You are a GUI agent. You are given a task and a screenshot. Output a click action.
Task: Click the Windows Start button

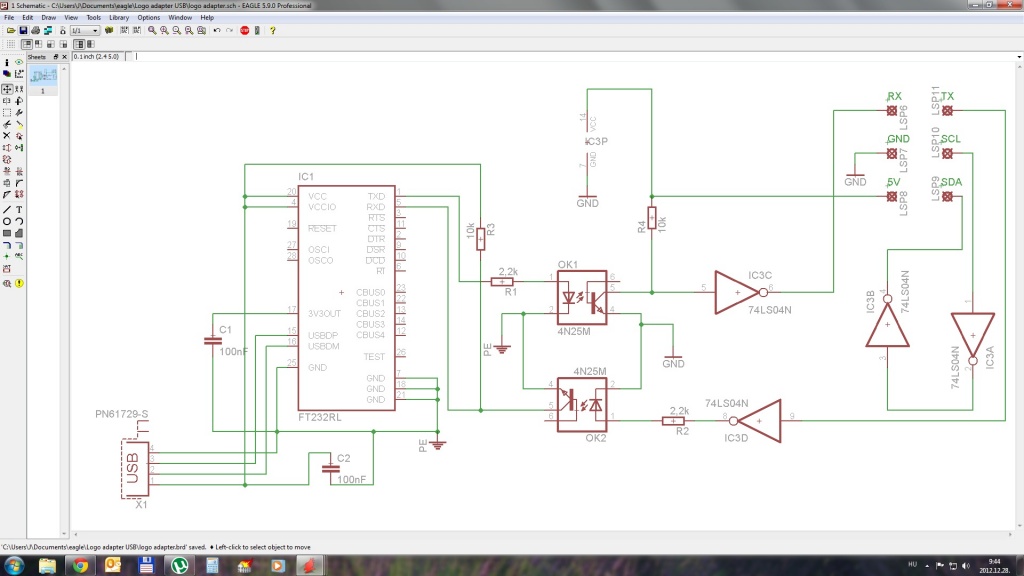pos(14,565)
